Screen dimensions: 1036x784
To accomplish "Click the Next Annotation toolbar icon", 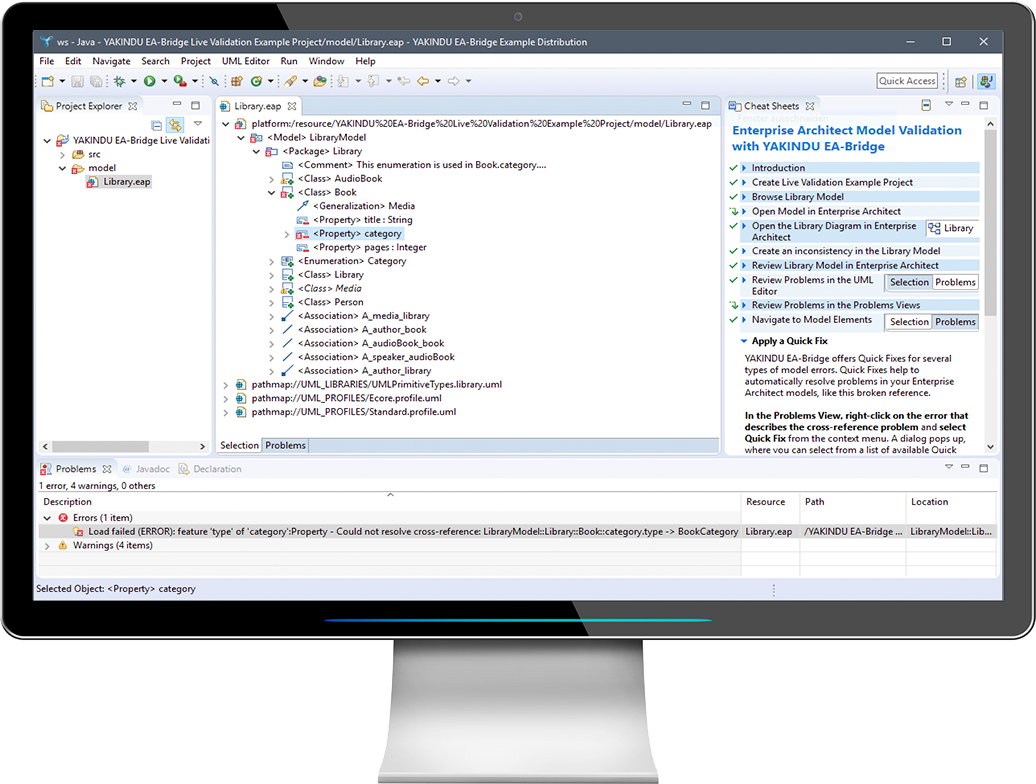I will point(343,81).
